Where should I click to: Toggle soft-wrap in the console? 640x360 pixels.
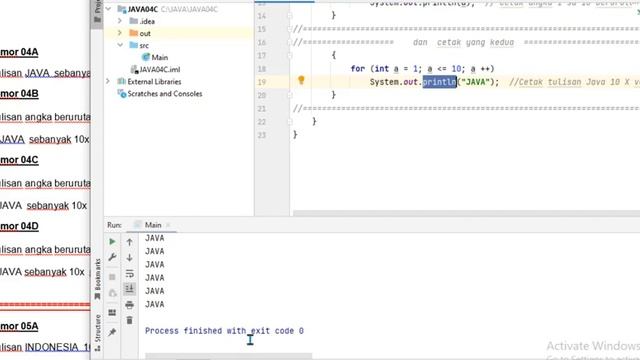point(129,273)
